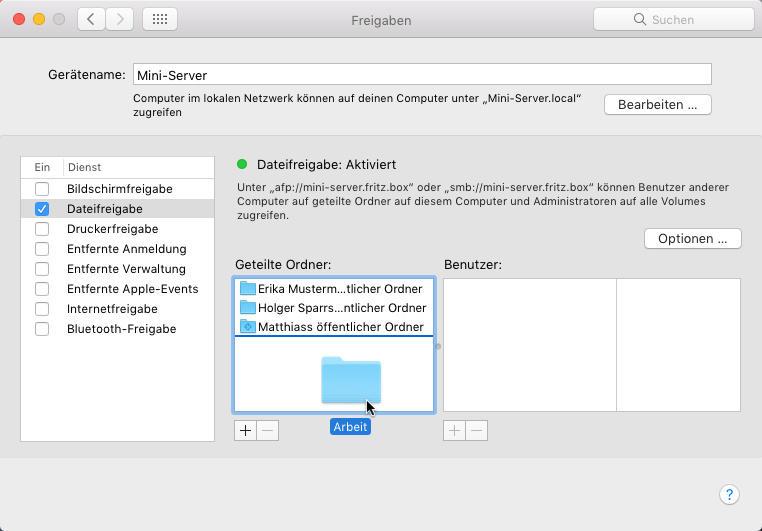Add a shared folder with plus button
This screenshot has width=762, height=531.
[245, 430]
